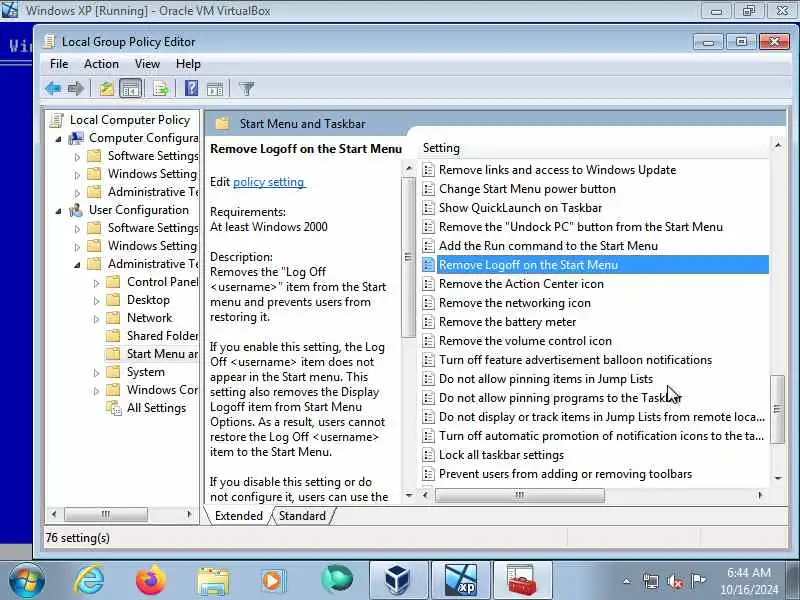Select Remove links and access to Windows Update
The height and width of the screenshot is (600, 800).
pyautogui.click(x=558, y=170)
